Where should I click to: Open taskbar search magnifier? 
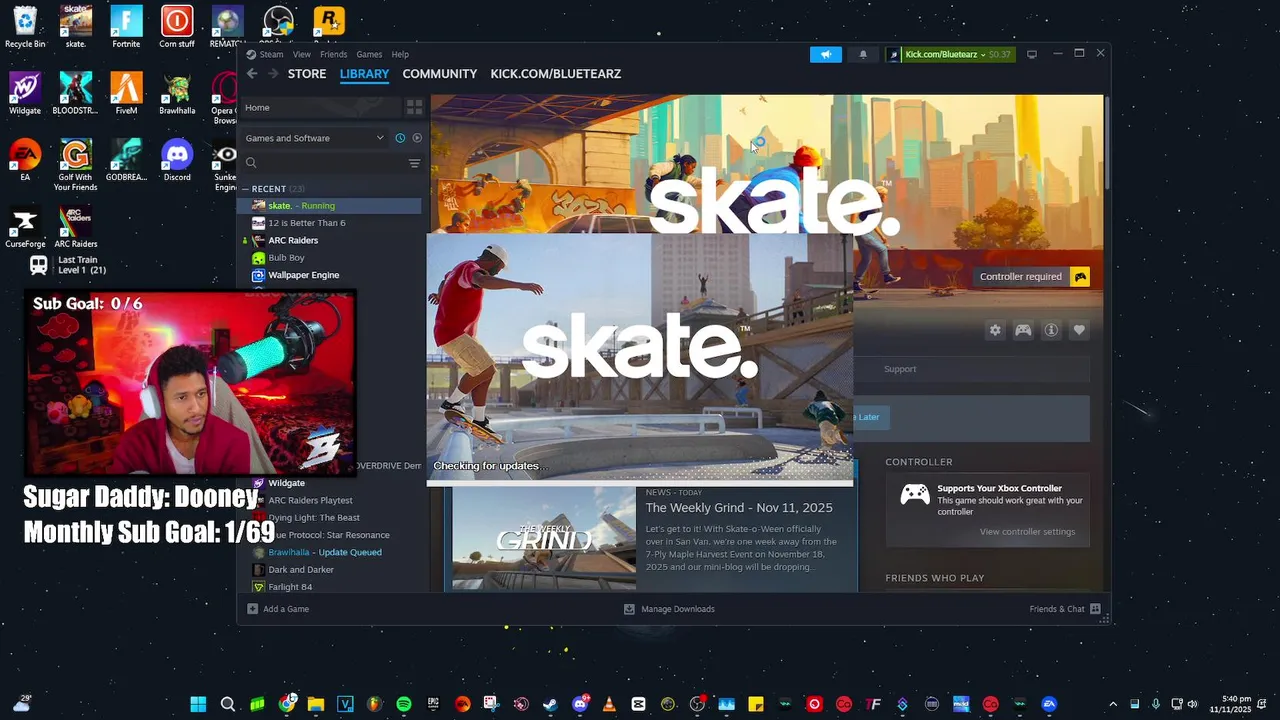click(228, 704)
